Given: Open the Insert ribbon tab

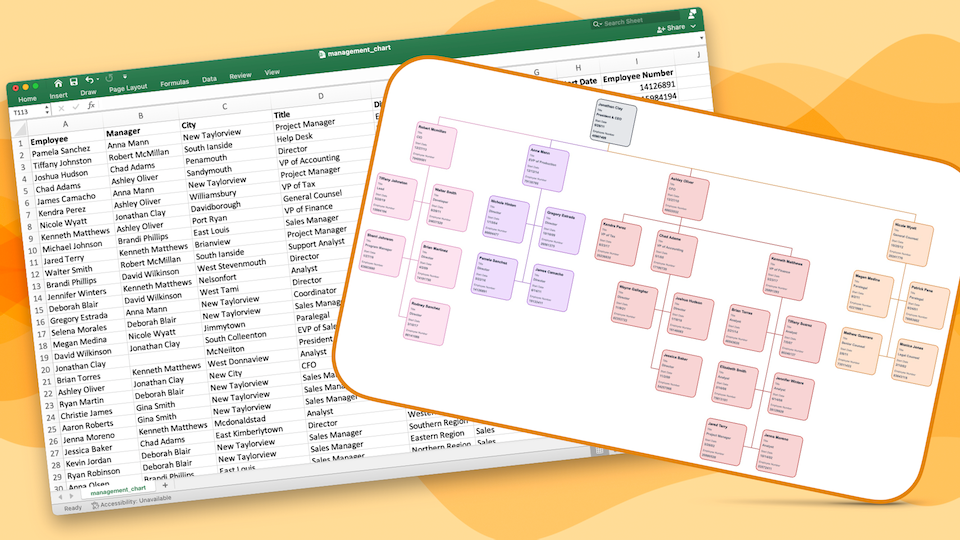Looking at the screenshot, I should click(x=59, y=96).
